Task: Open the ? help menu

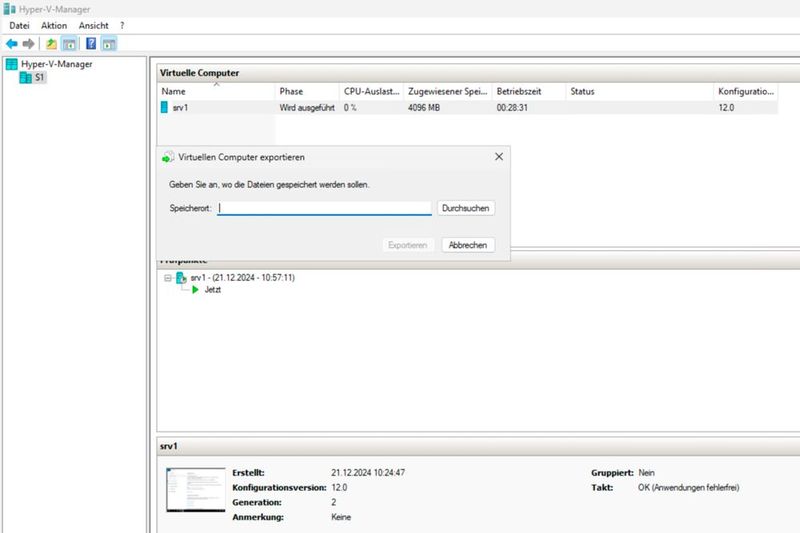Action: click(x=122, y=26)
